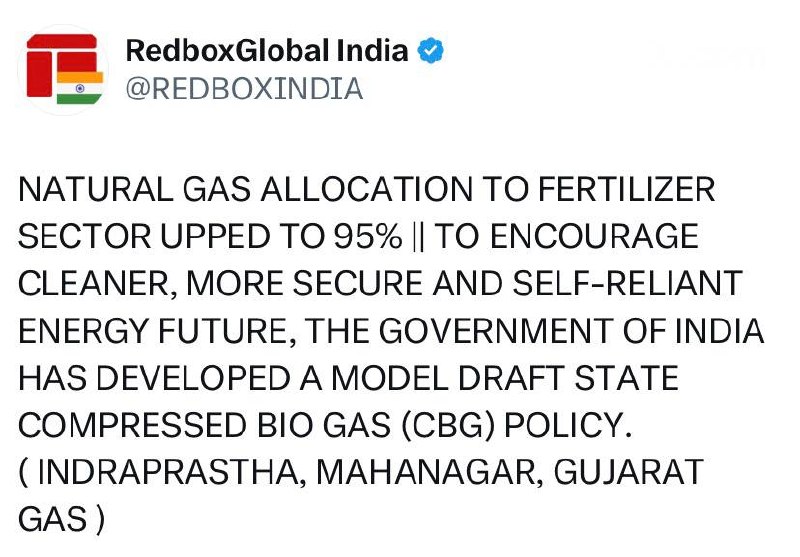Click the red logo in the avatar

click(x=54, y=62)
